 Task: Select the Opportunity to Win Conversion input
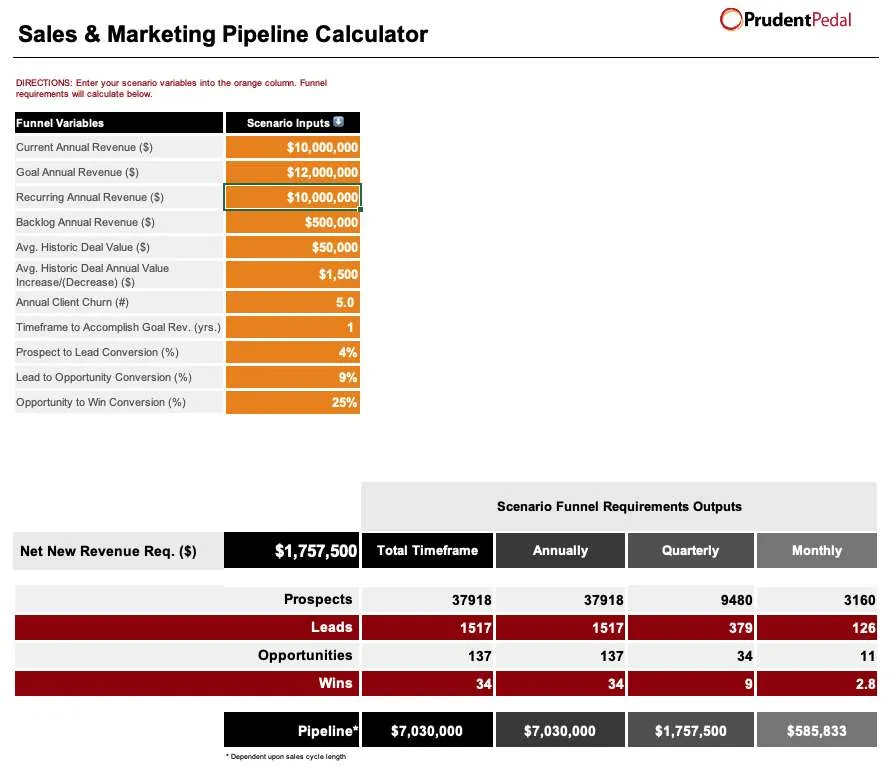[292, 402]
